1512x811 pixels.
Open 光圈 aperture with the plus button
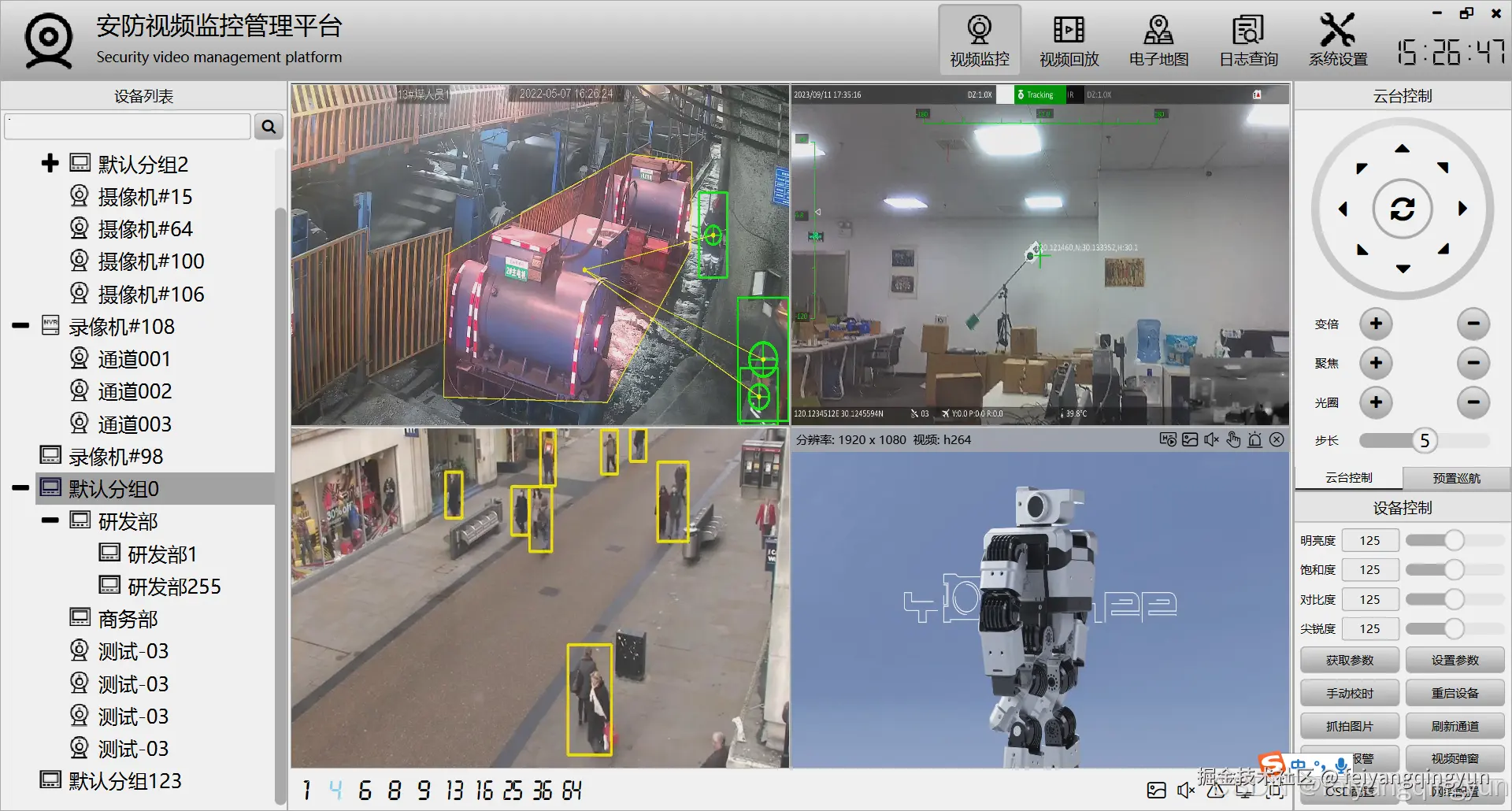click(x=1376, y=402)
